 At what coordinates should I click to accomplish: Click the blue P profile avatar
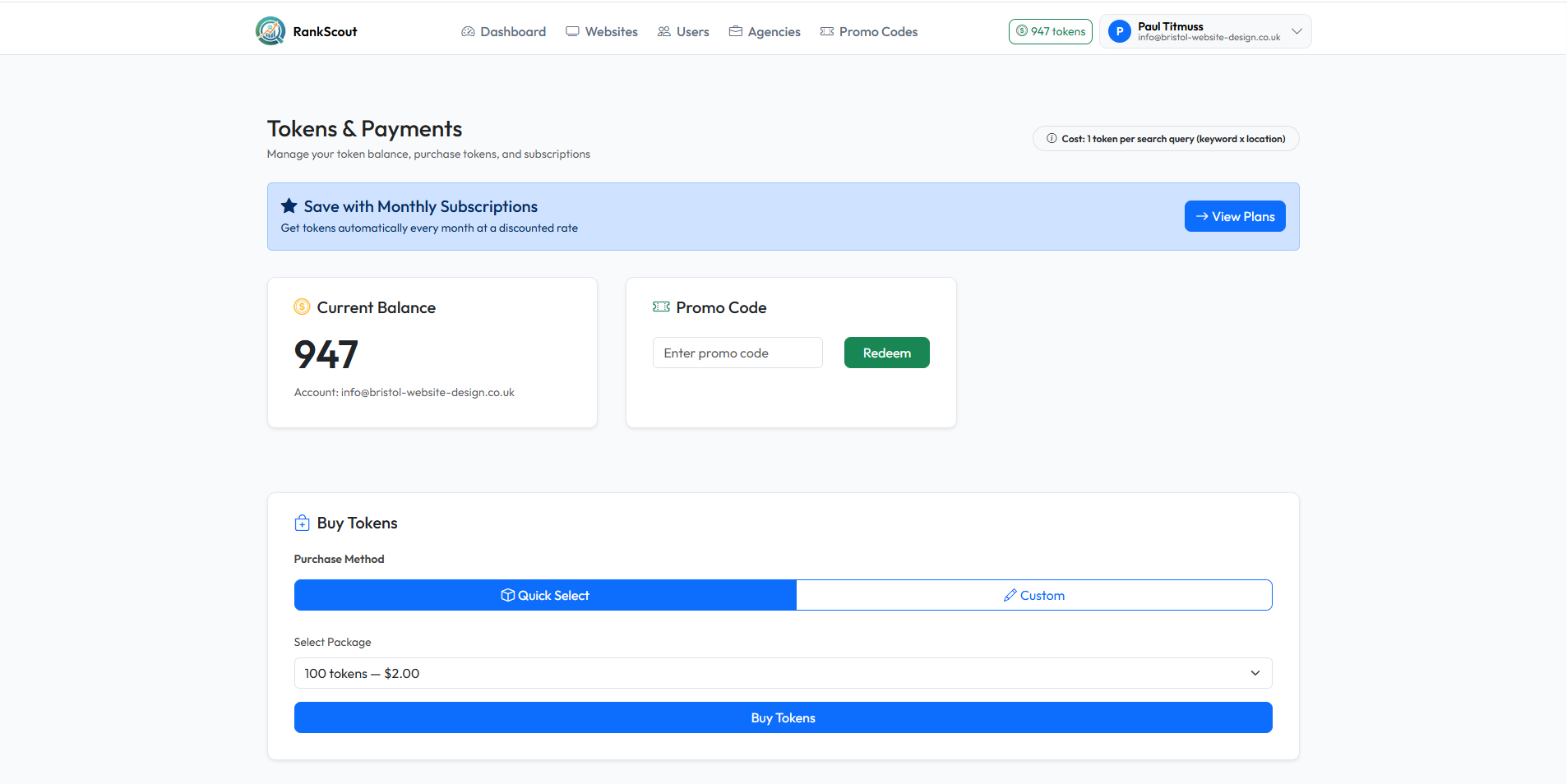tap(1119, 32)
